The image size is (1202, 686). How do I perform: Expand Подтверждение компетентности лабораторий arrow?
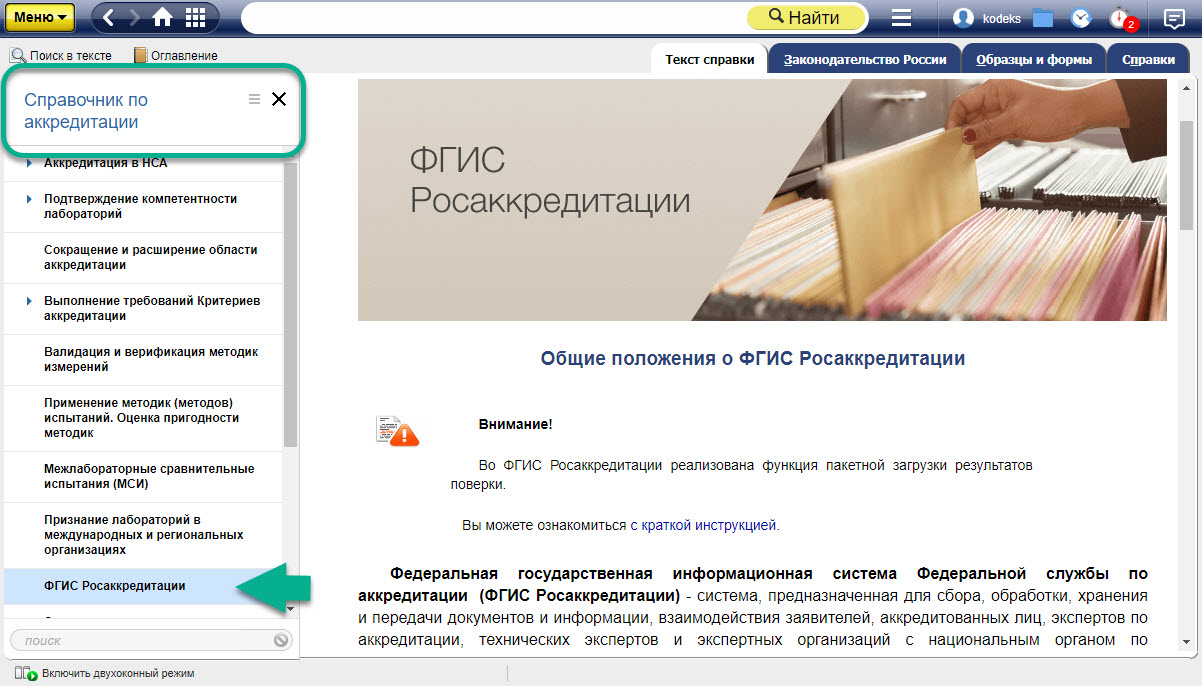(x=30, y=198)
